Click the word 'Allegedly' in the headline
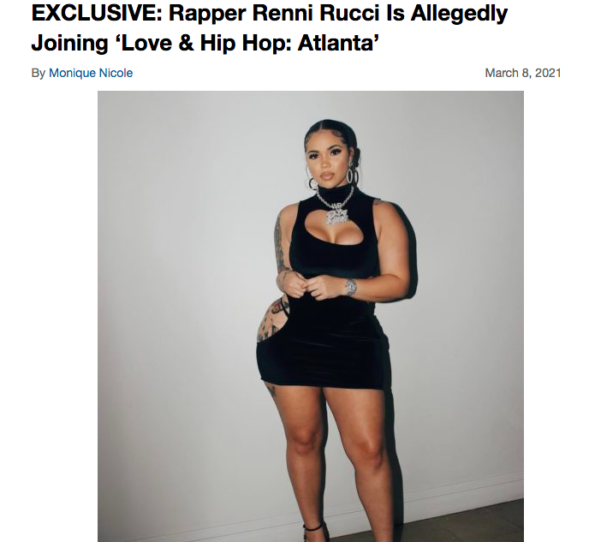This screenshot has width=595, height=542. click(459, 15)
